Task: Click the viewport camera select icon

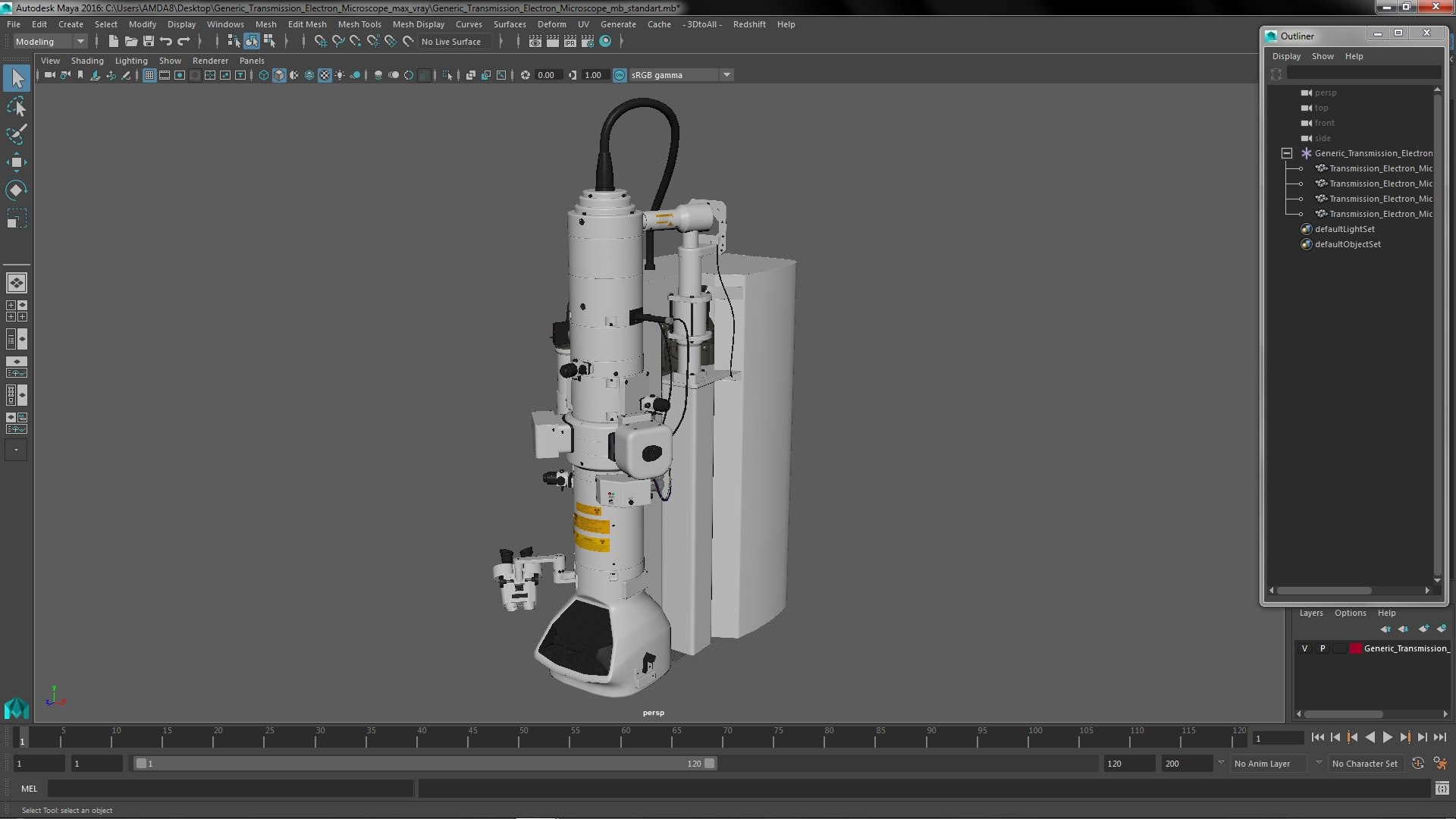Action: click(x=49, y=75)
